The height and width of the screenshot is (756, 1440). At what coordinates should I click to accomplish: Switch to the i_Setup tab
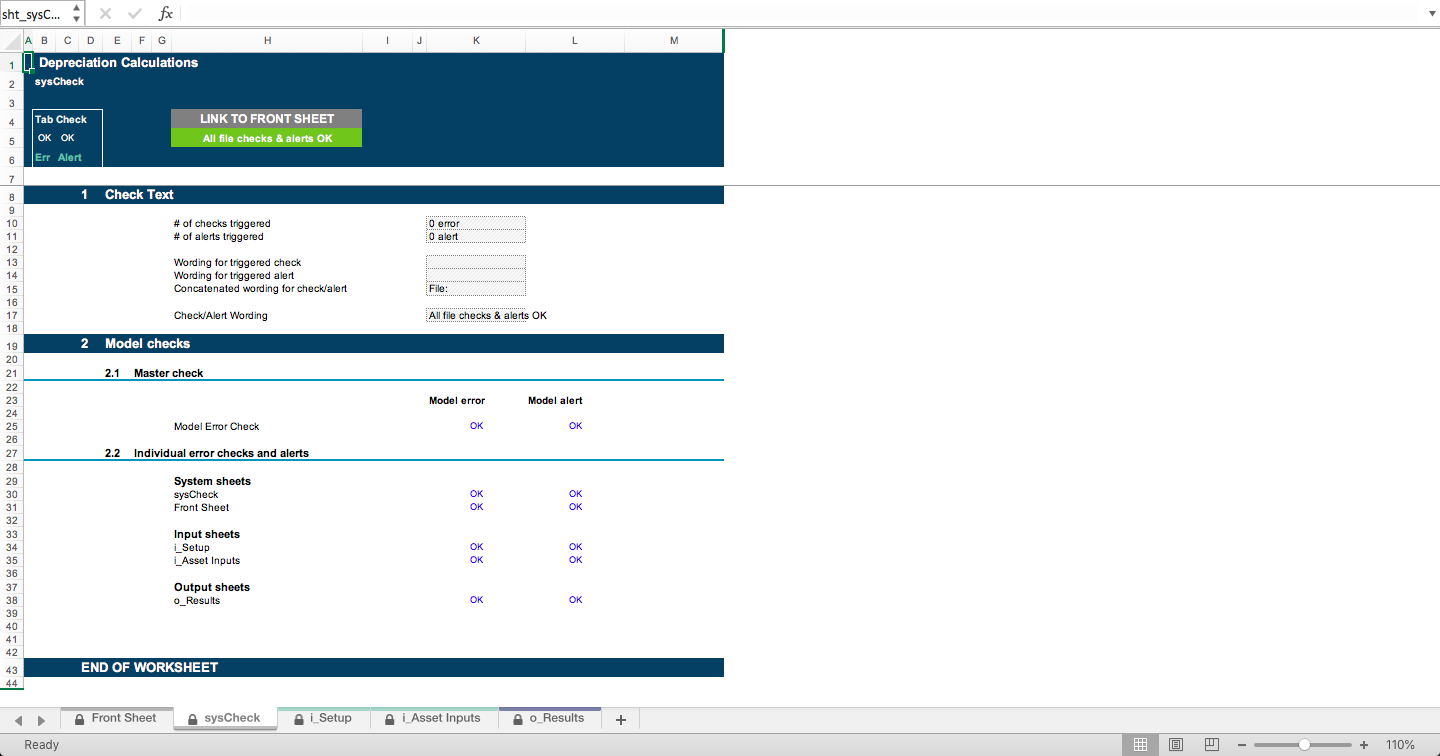322,718
